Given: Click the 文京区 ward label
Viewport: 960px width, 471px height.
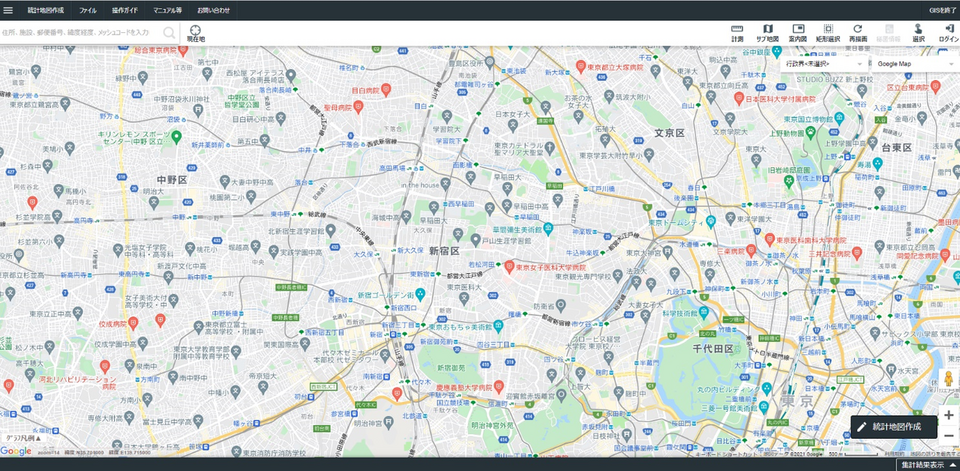Looking at the screenshot, I should pyautogui.click(x=669, y=132).
